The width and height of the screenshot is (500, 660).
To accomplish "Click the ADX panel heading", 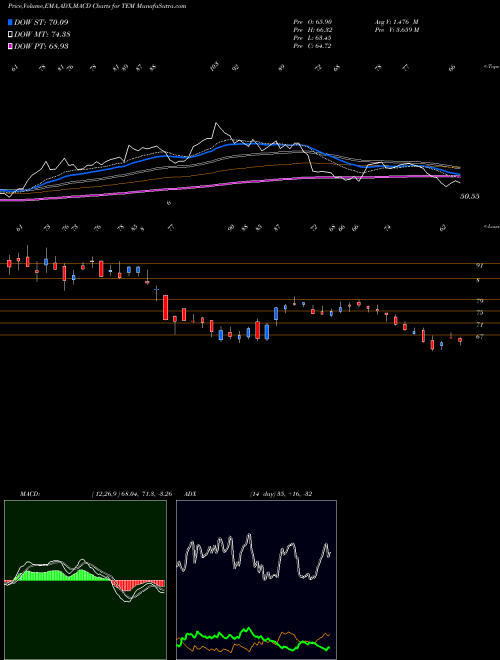I will pyautogui.click(x=190, y=494).
